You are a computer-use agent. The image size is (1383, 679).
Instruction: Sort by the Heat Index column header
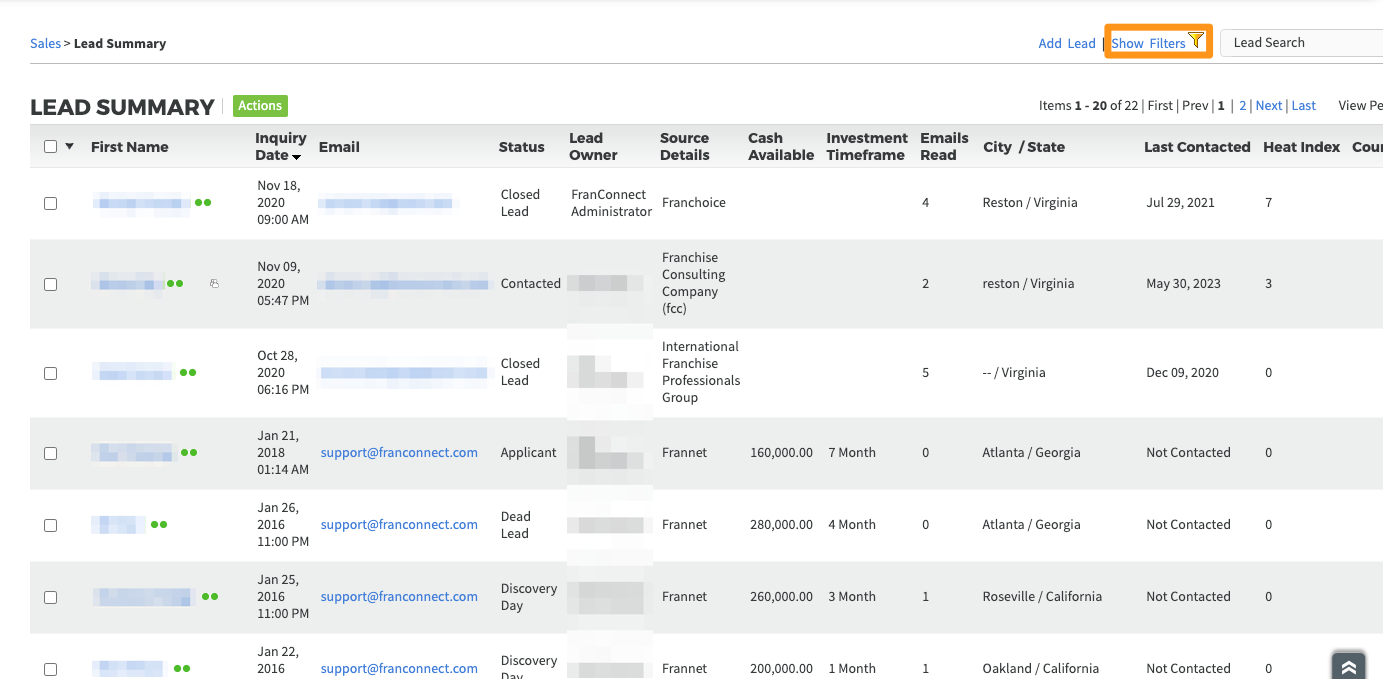[x=1301, y=147]
